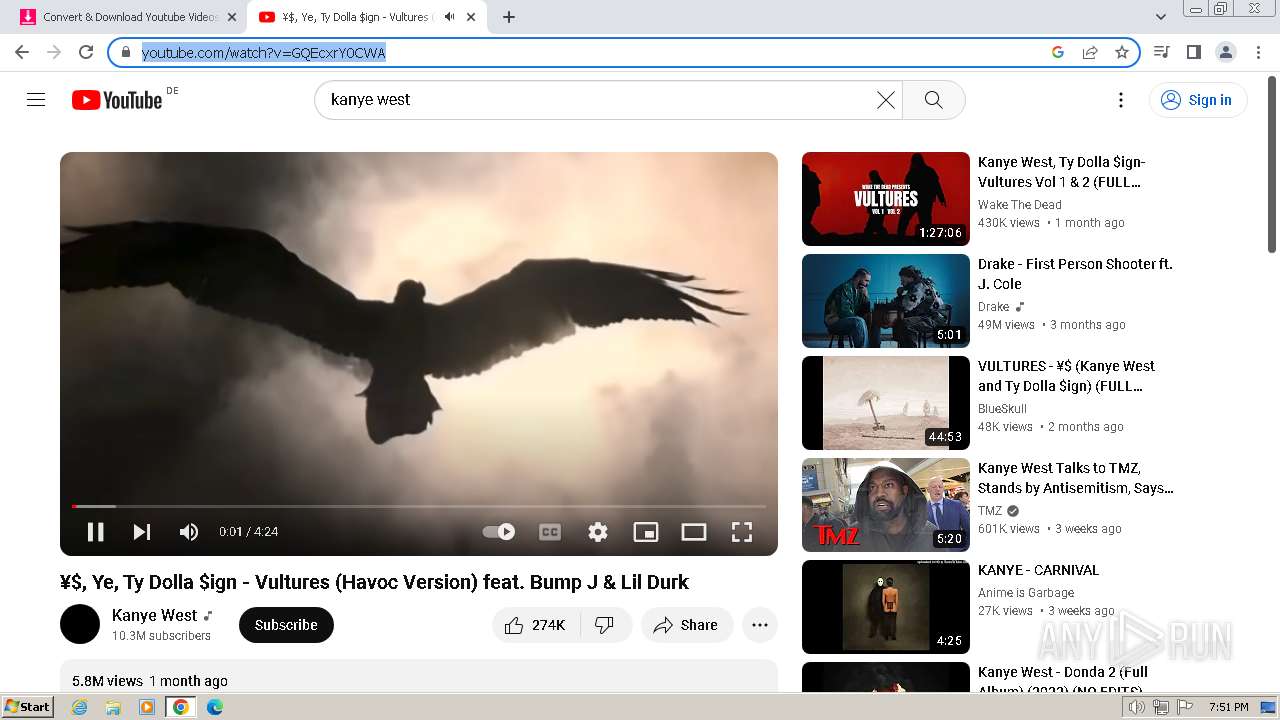Toggle the autoplay switch

(499, 532)
